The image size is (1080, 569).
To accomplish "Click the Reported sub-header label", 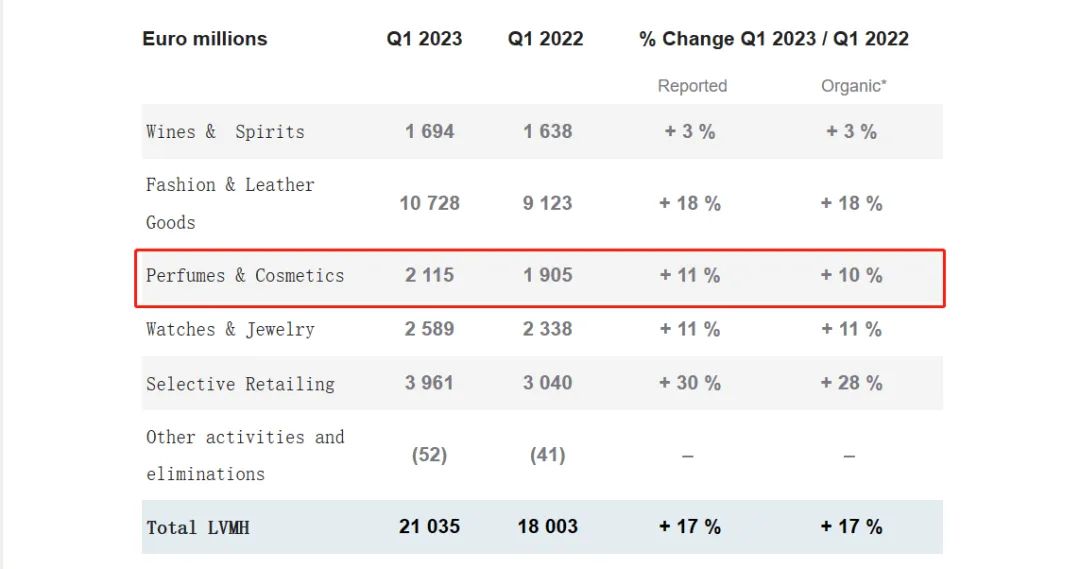I will pos(692,86).
